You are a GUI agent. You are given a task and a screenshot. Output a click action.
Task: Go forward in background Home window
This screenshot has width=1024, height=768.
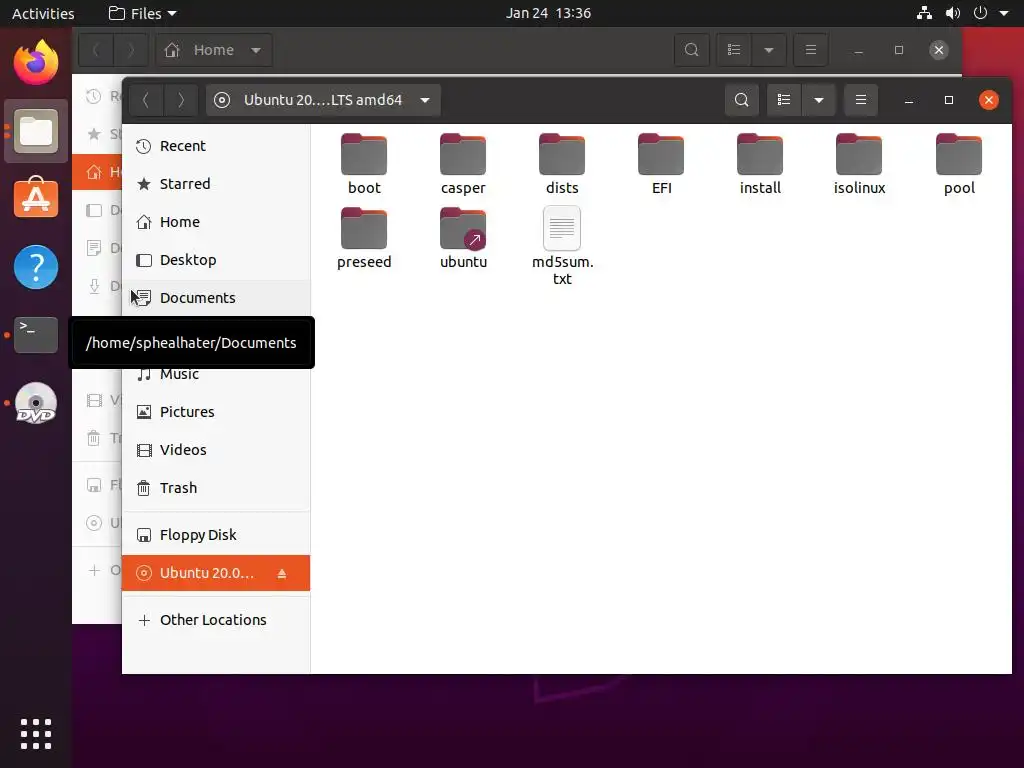coord(131,50)
